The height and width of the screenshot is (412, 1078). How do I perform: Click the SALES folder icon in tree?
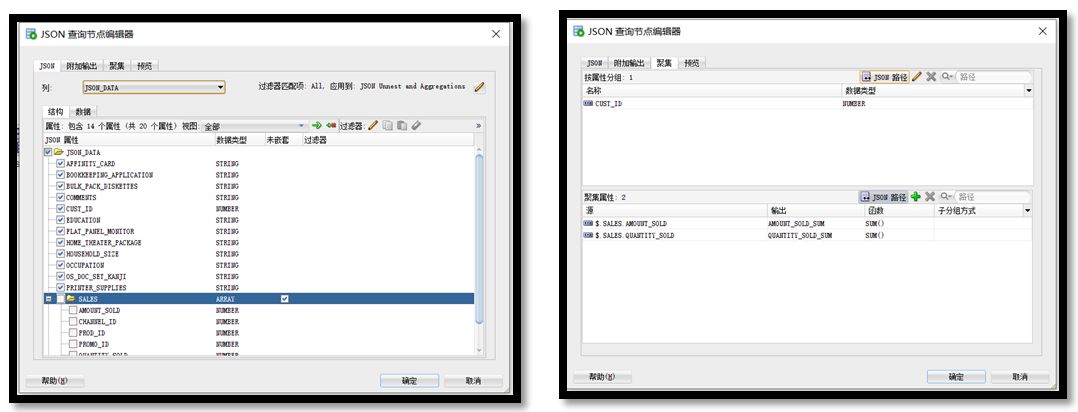tap(71, 299)
